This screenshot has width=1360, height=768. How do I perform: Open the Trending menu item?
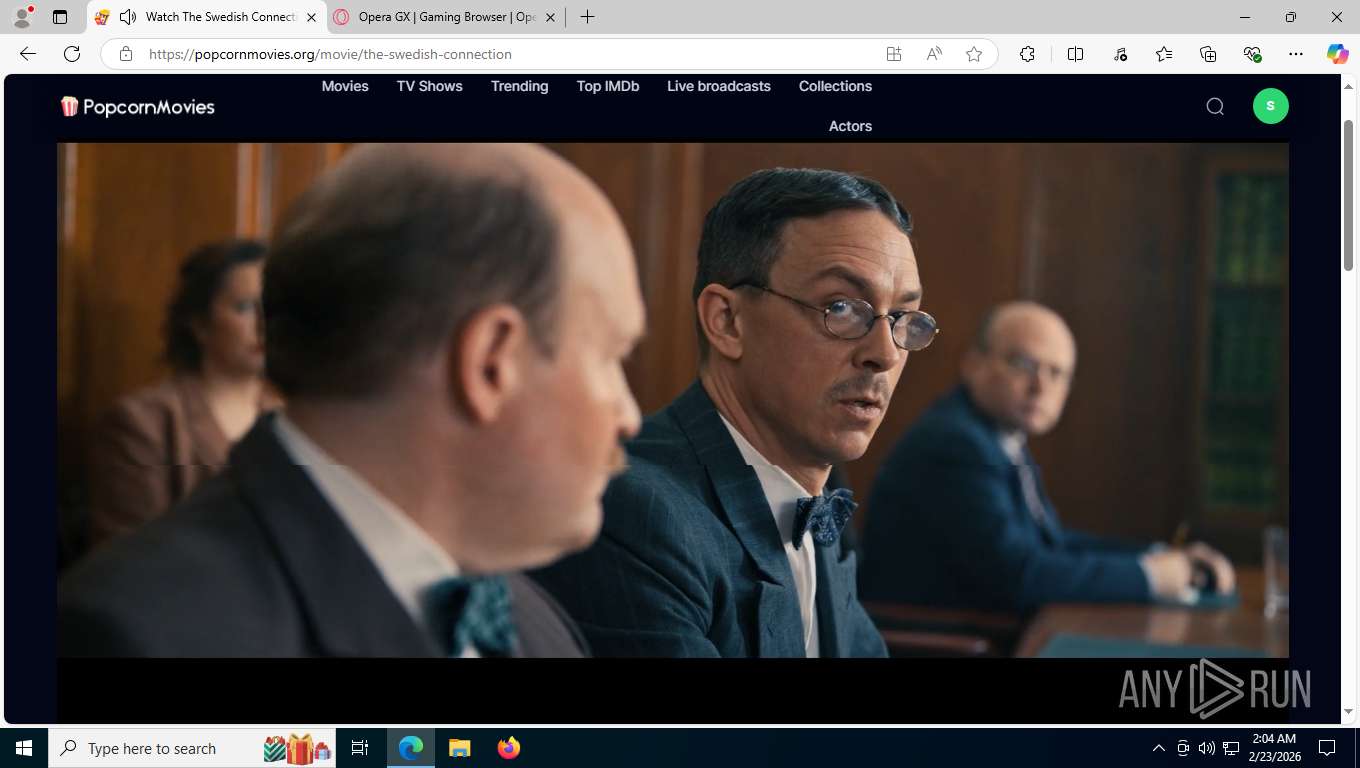[519, 86]
